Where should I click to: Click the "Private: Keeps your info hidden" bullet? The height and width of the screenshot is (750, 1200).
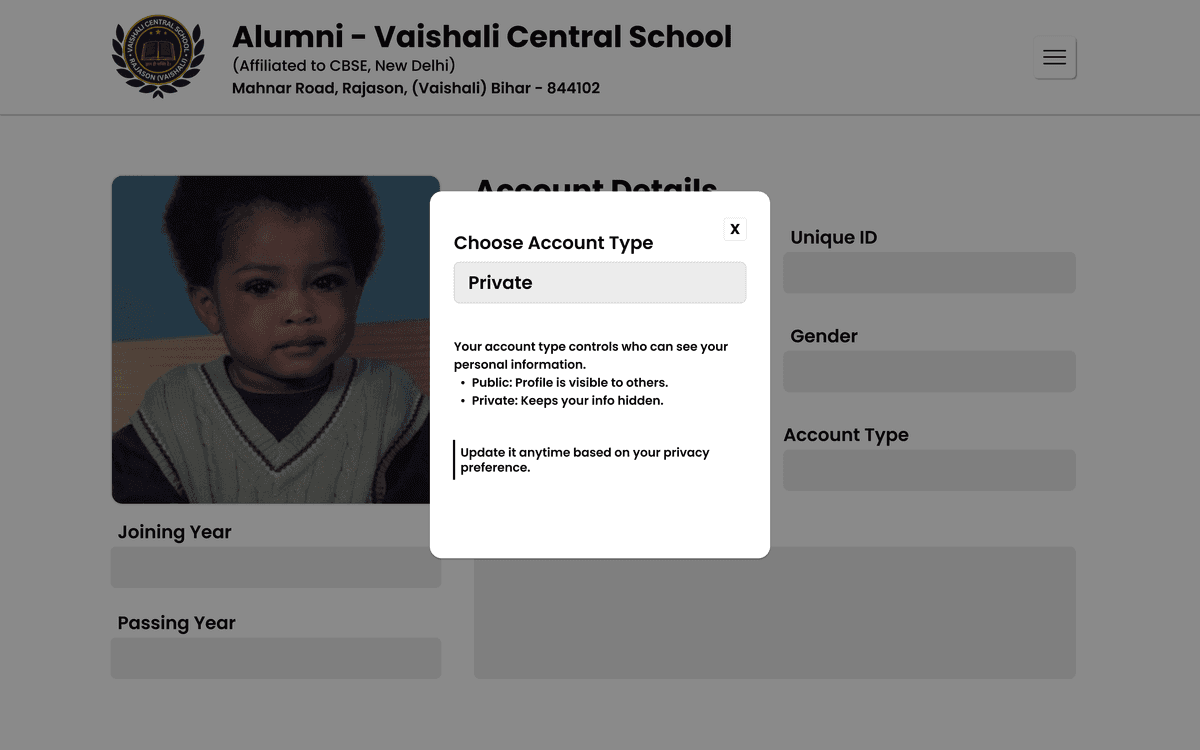click(567, 401)
